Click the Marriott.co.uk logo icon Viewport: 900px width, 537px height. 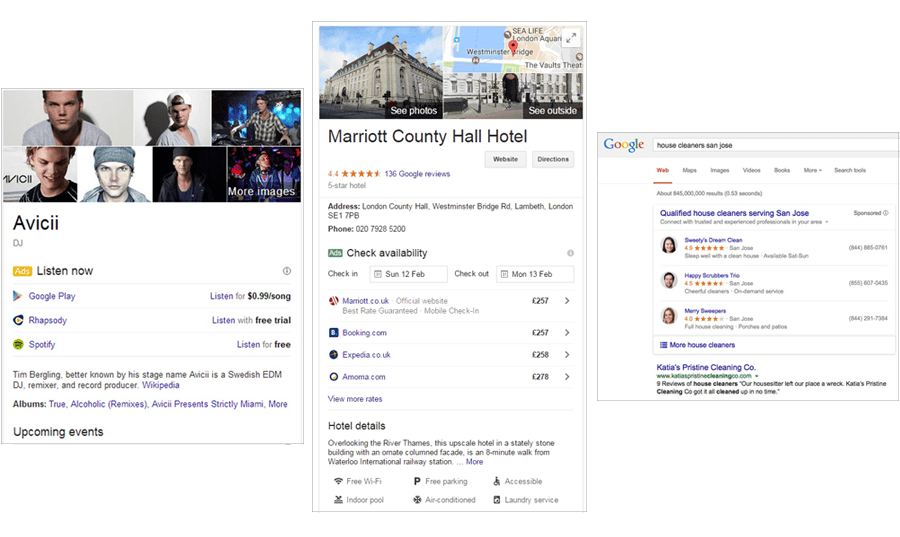tap(333, 301)
